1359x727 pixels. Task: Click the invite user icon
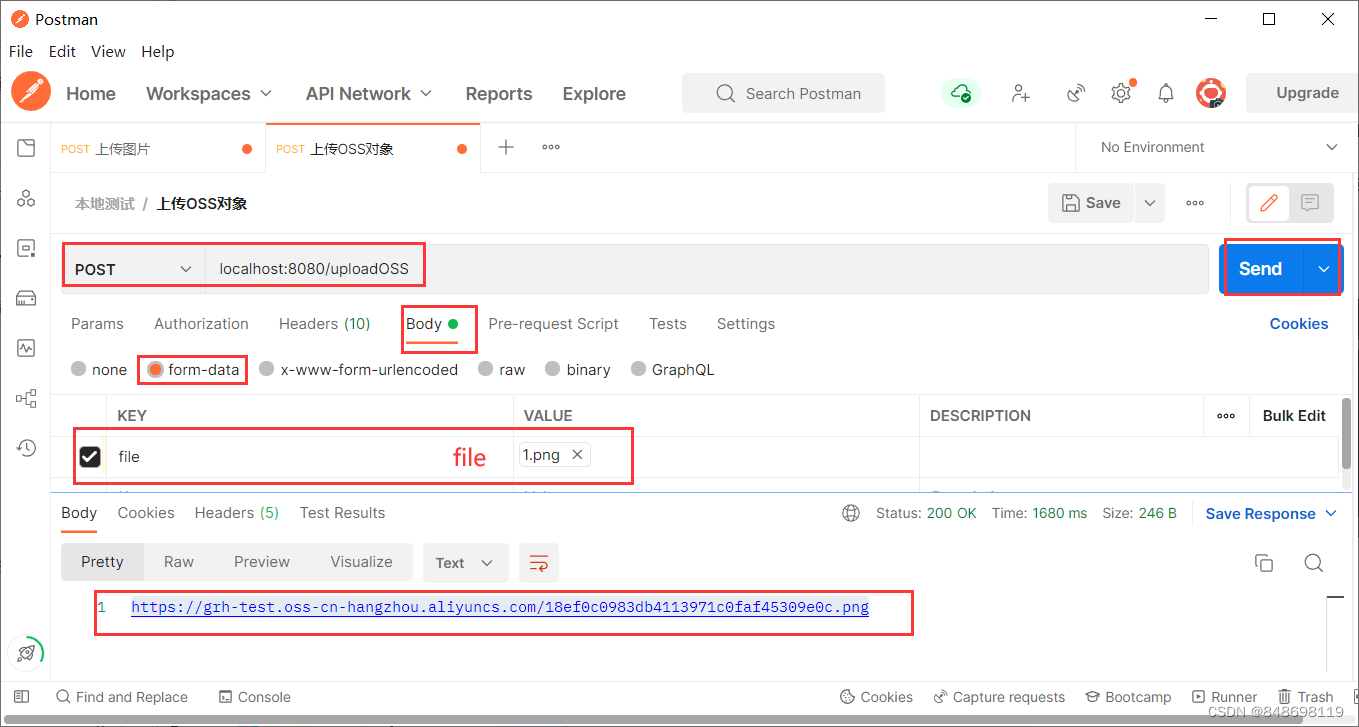click(x=1020, y=93)
